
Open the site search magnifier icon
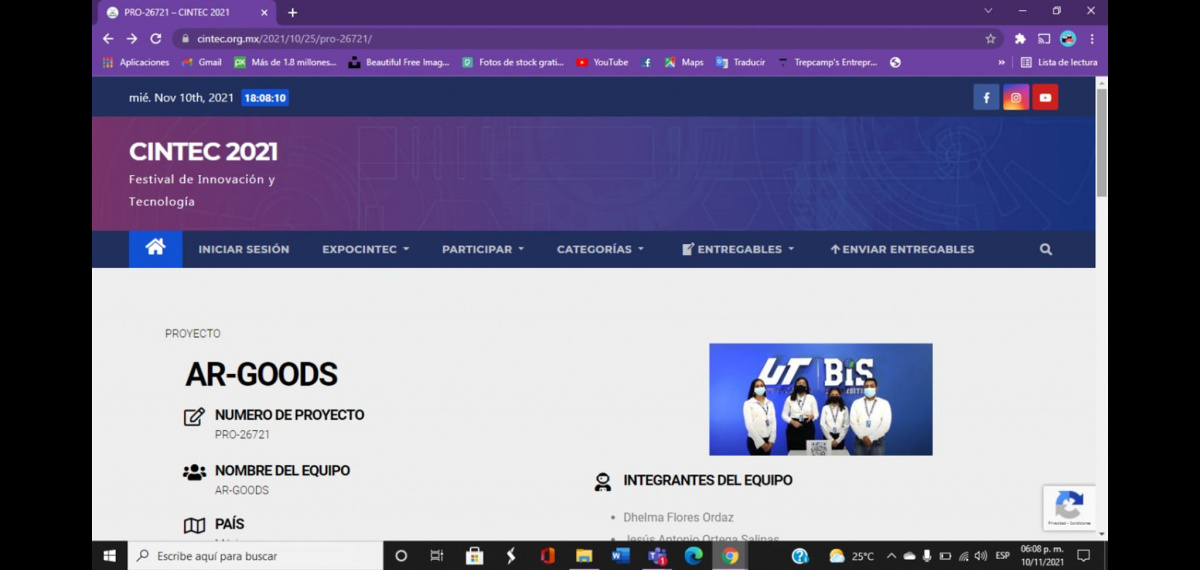[1046, 249]
